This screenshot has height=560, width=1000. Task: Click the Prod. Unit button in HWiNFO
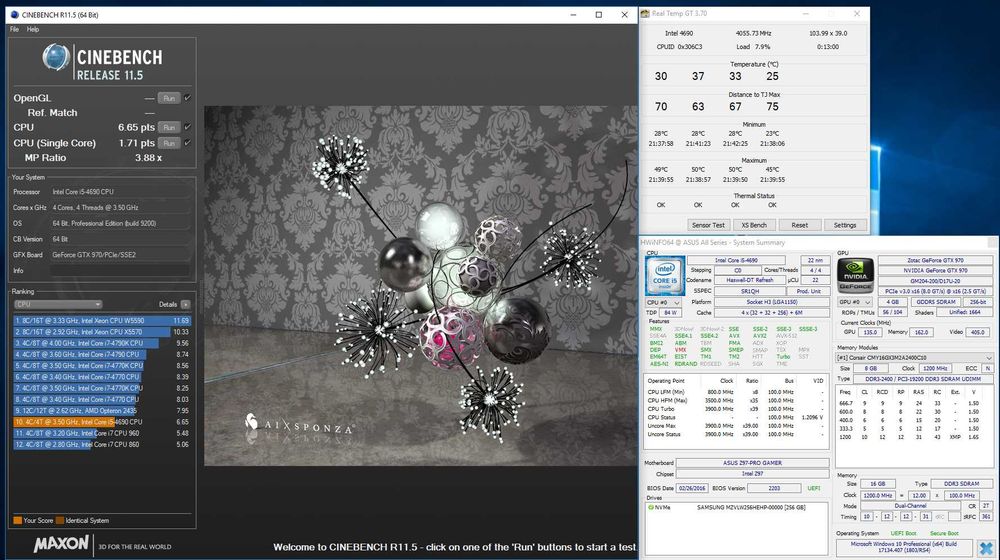click(x=808, y=291)
